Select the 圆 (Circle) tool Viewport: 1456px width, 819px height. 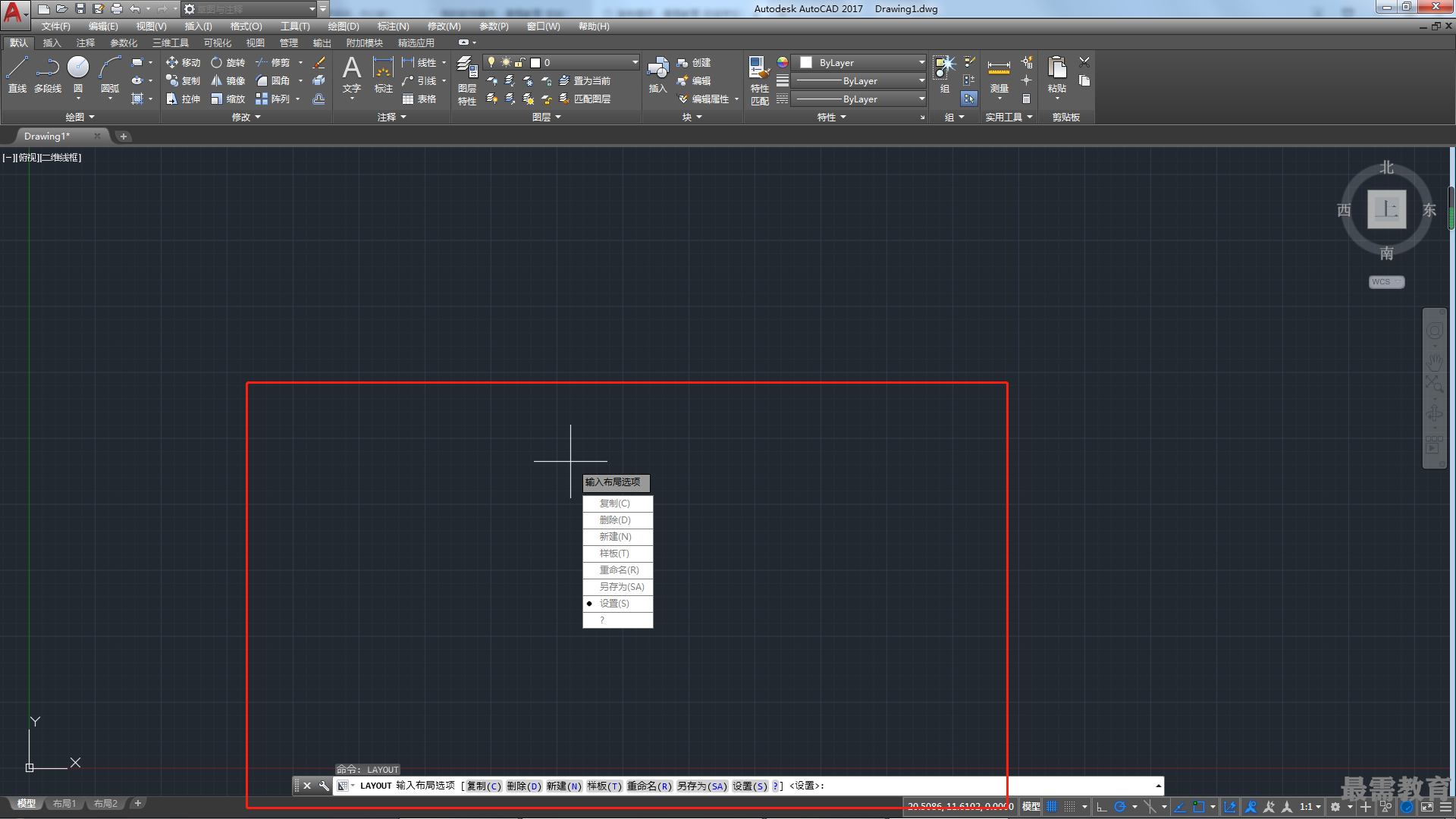(x=78, y=74)
